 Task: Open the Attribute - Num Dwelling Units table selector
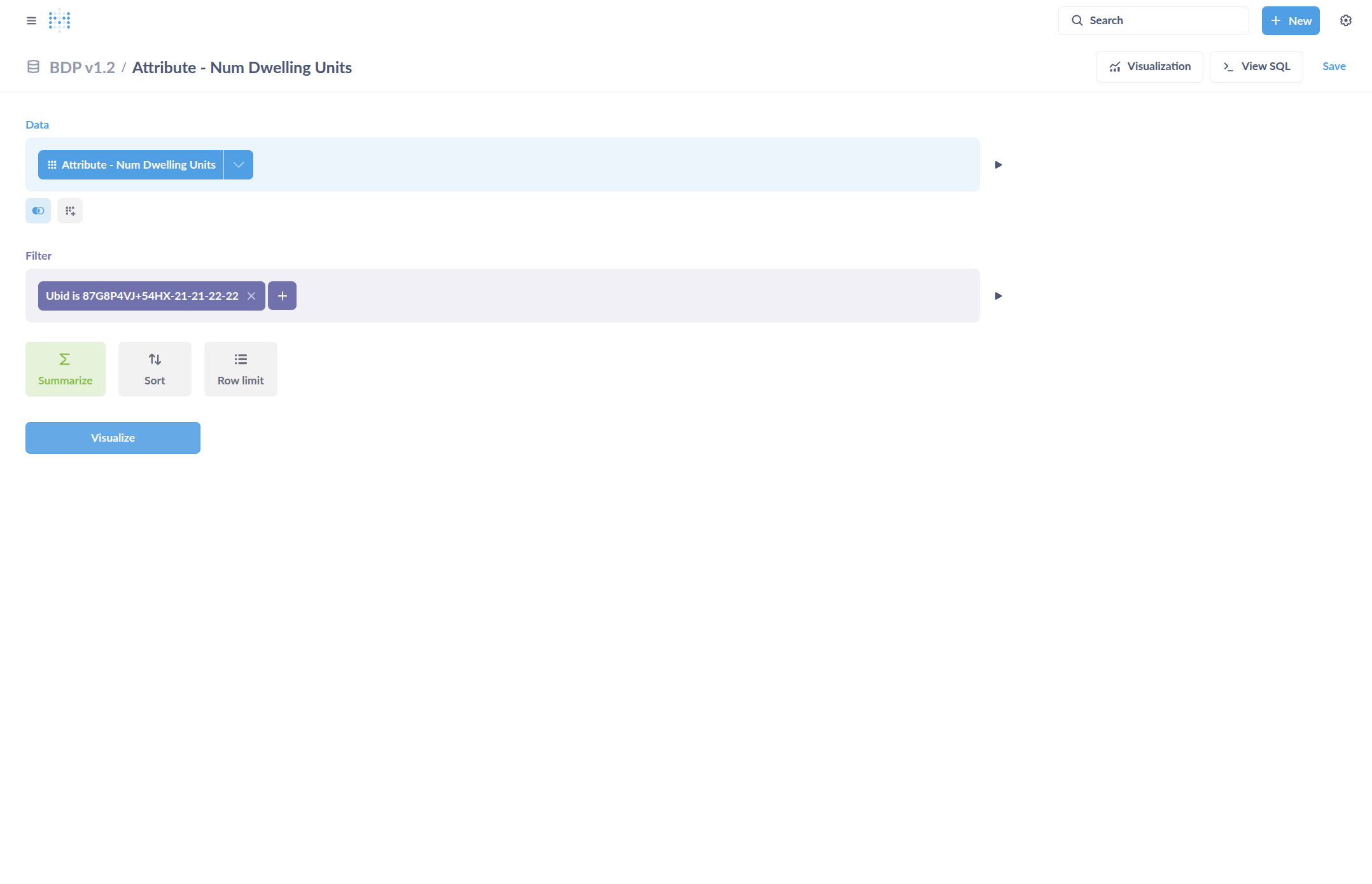pyautogui.click(x=131, y=165)
